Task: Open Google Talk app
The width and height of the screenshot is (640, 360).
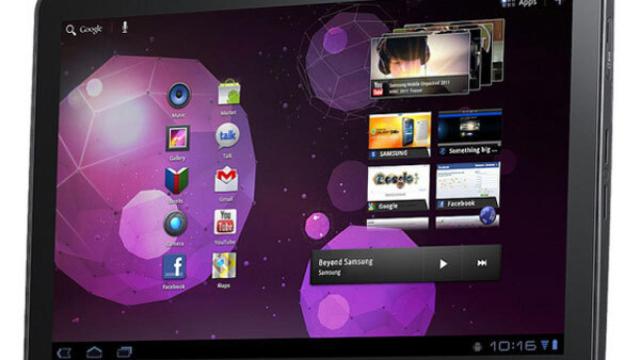Action: (227, 136)
